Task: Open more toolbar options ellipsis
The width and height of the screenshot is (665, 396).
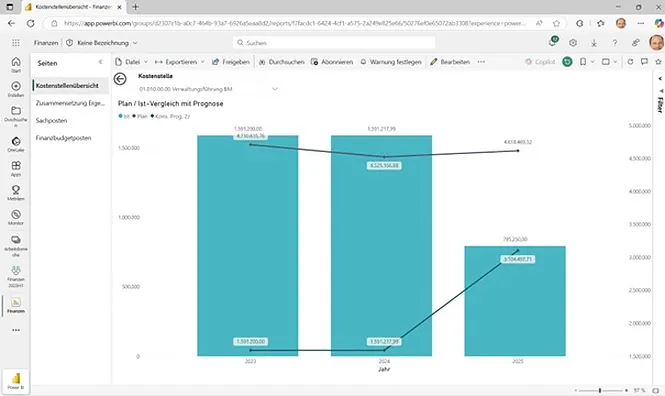Action: [x=481, y=62]
